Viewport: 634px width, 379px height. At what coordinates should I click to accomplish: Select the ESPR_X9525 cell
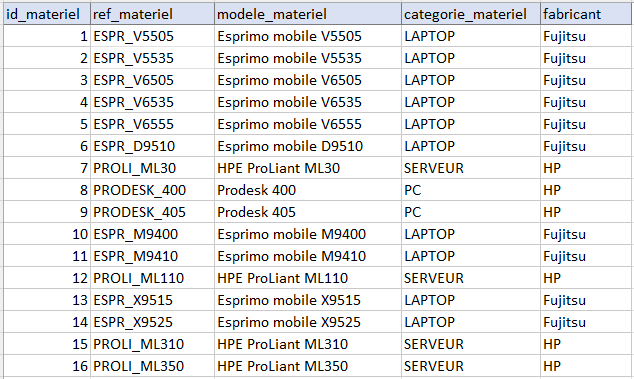152,322
